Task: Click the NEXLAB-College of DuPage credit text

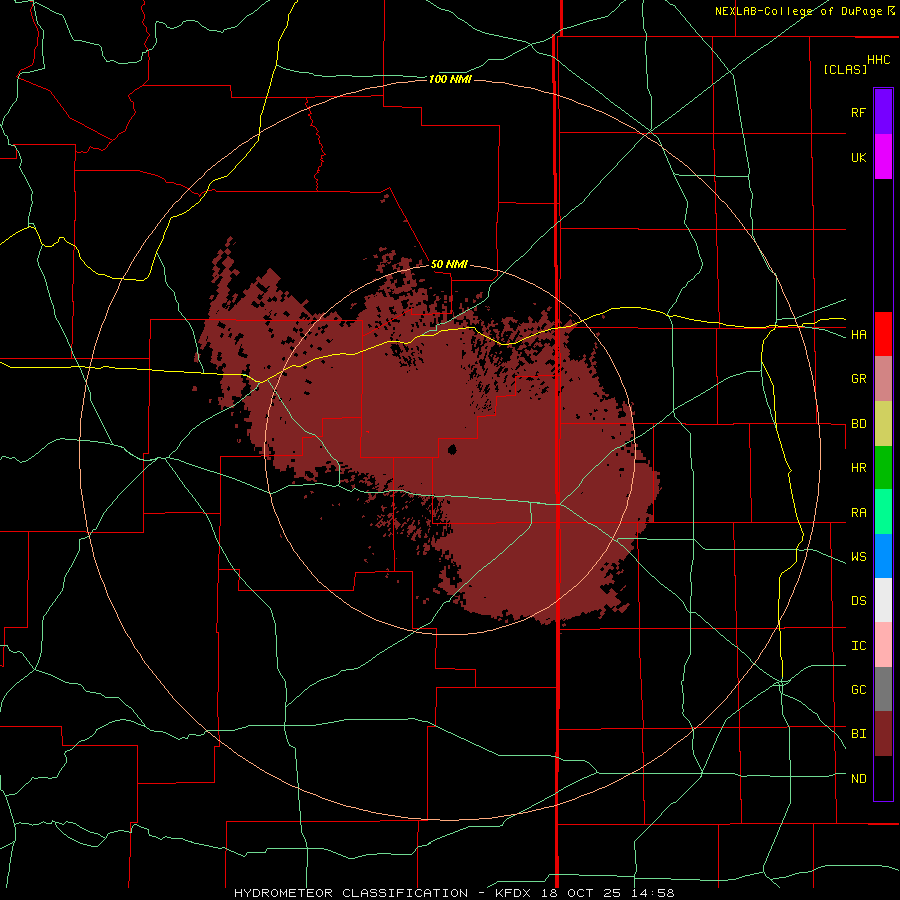Action: click(x=799, y=11)
